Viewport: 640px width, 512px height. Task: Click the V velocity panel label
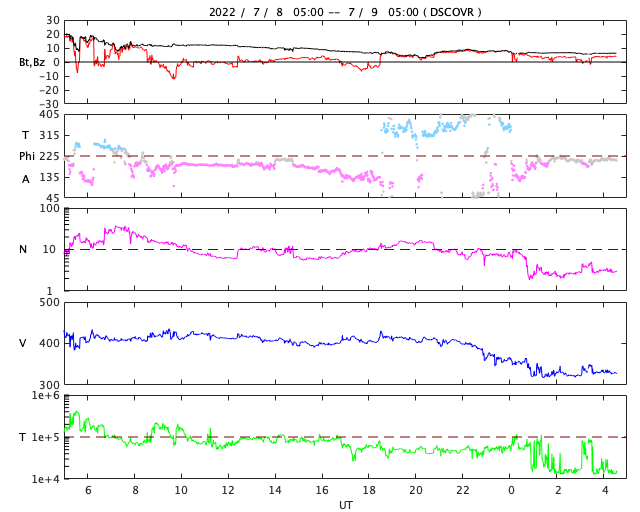click(23, 343)
